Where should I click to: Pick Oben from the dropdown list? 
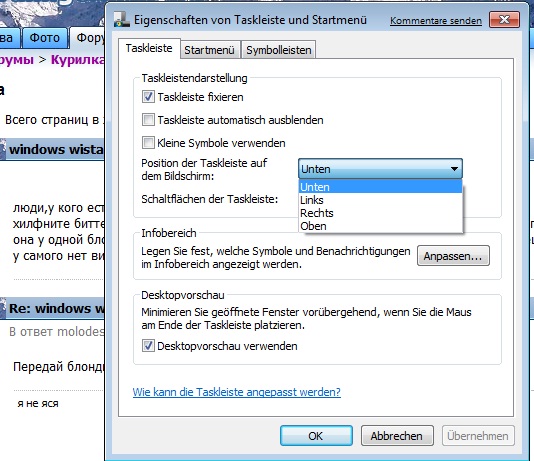click(380, 226)
